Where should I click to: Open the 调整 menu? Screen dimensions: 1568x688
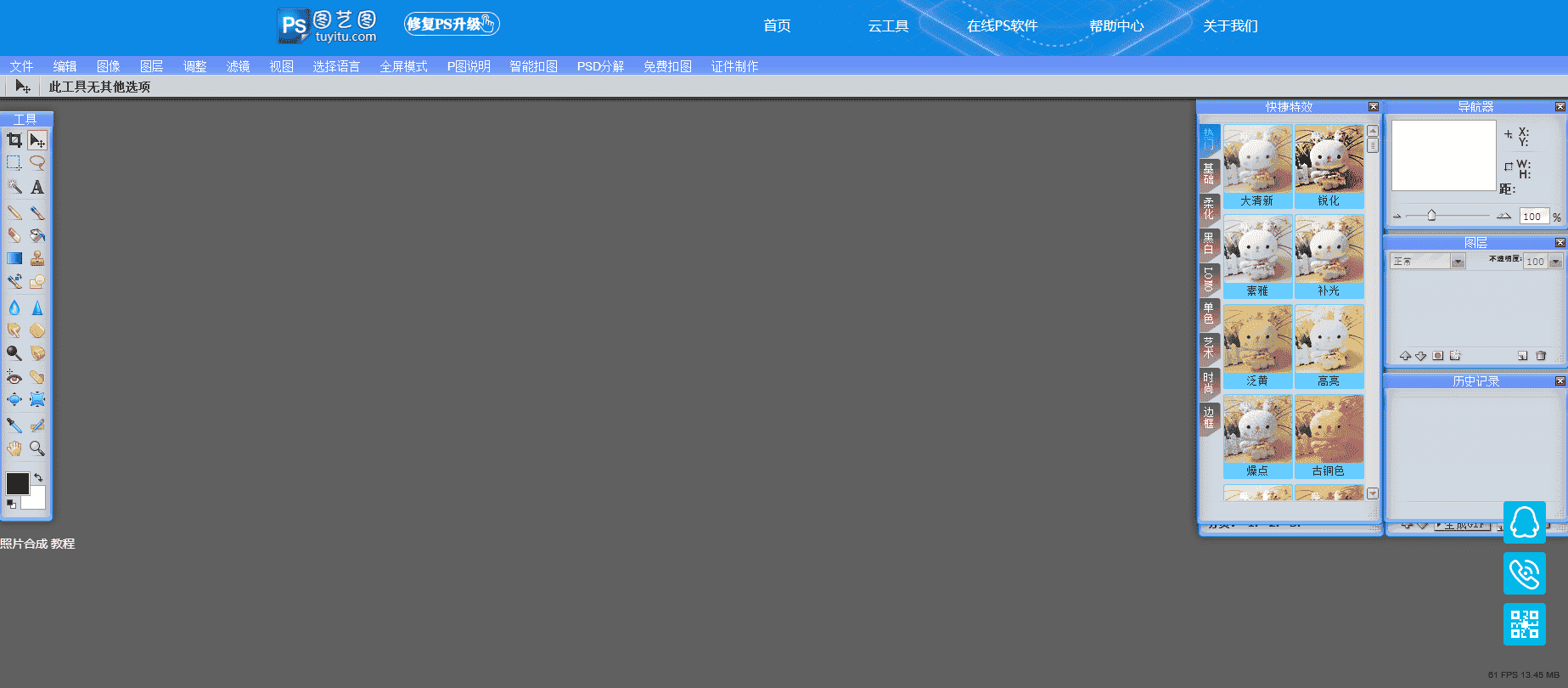click(x=194, y=66)
